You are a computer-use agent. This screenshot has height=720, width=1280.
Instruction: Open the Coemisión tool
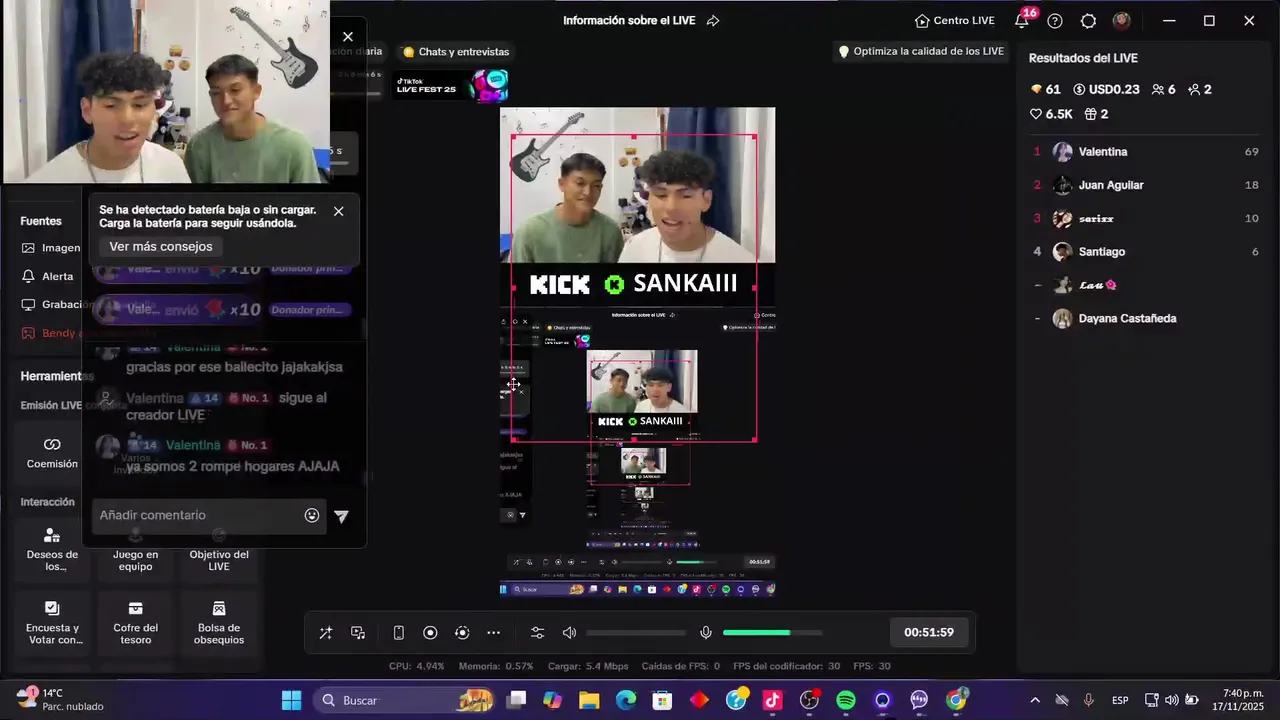point(52,452)
